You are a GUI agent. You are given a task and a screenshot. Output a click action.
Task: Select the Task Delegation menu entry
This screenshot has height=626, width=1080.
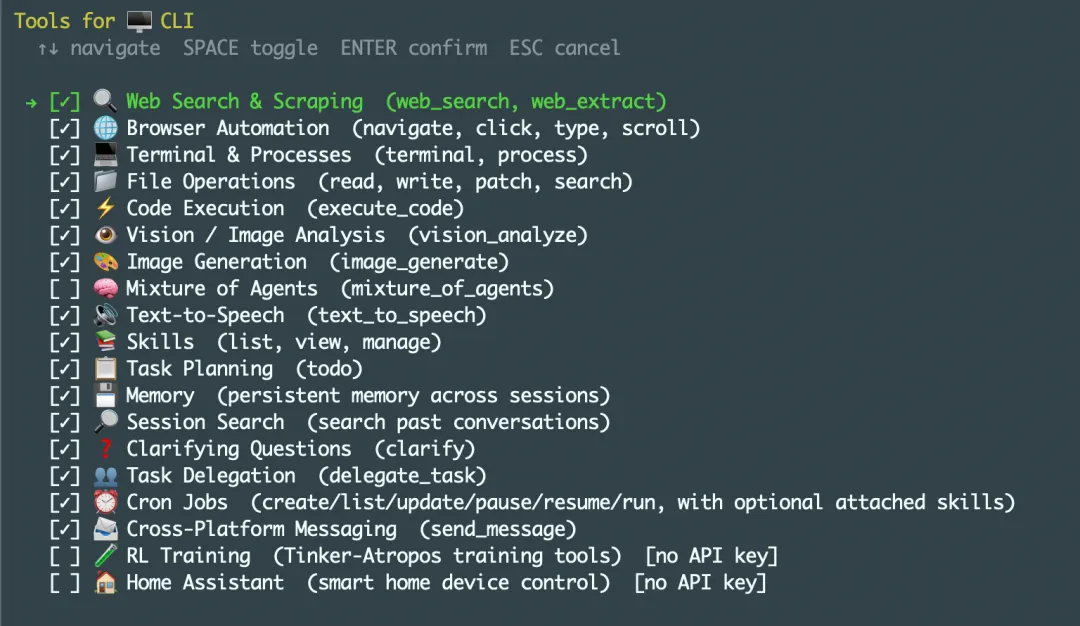tap(210, 476)
